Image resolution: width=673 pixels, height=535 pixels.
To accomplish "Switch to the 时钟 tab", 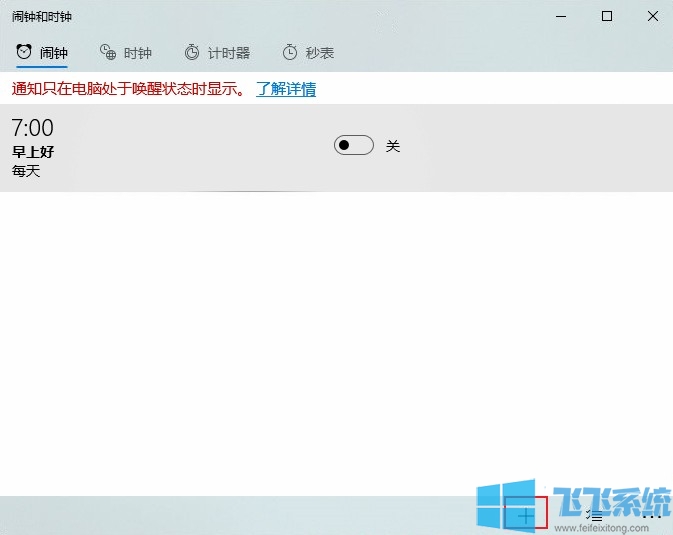I will click(137, 53).
